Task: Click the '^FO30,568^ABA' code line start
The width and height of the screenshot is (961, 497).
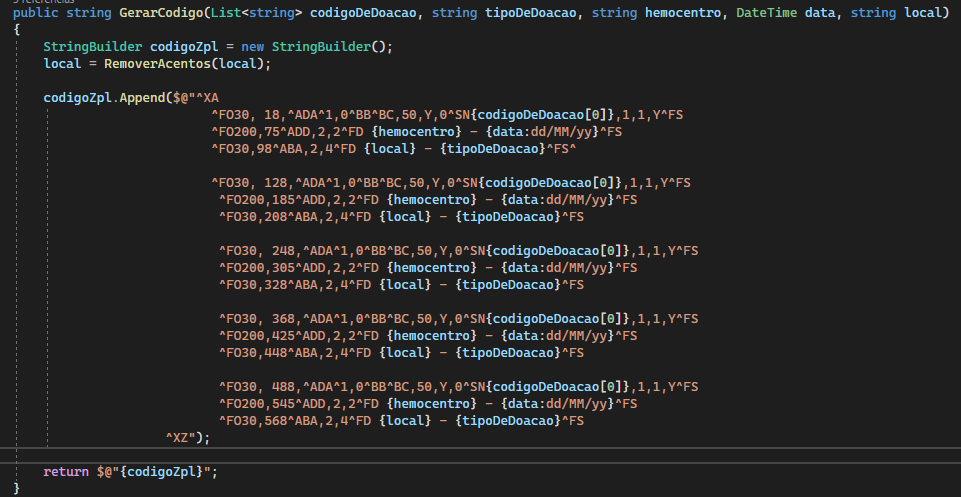Action: point(265,421)
